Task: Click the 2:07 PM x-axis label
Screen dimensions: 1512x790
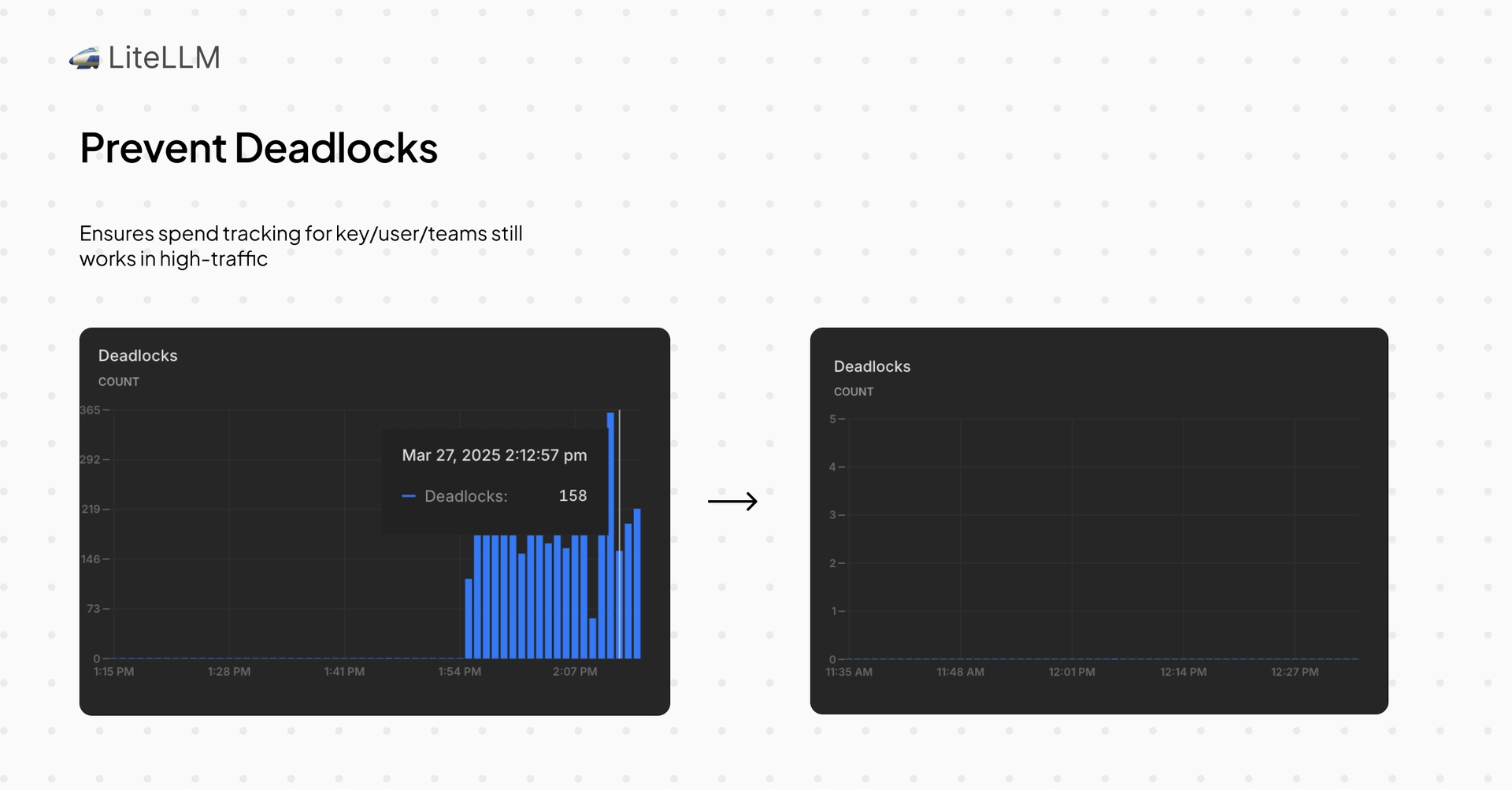Action: point(575,672)
